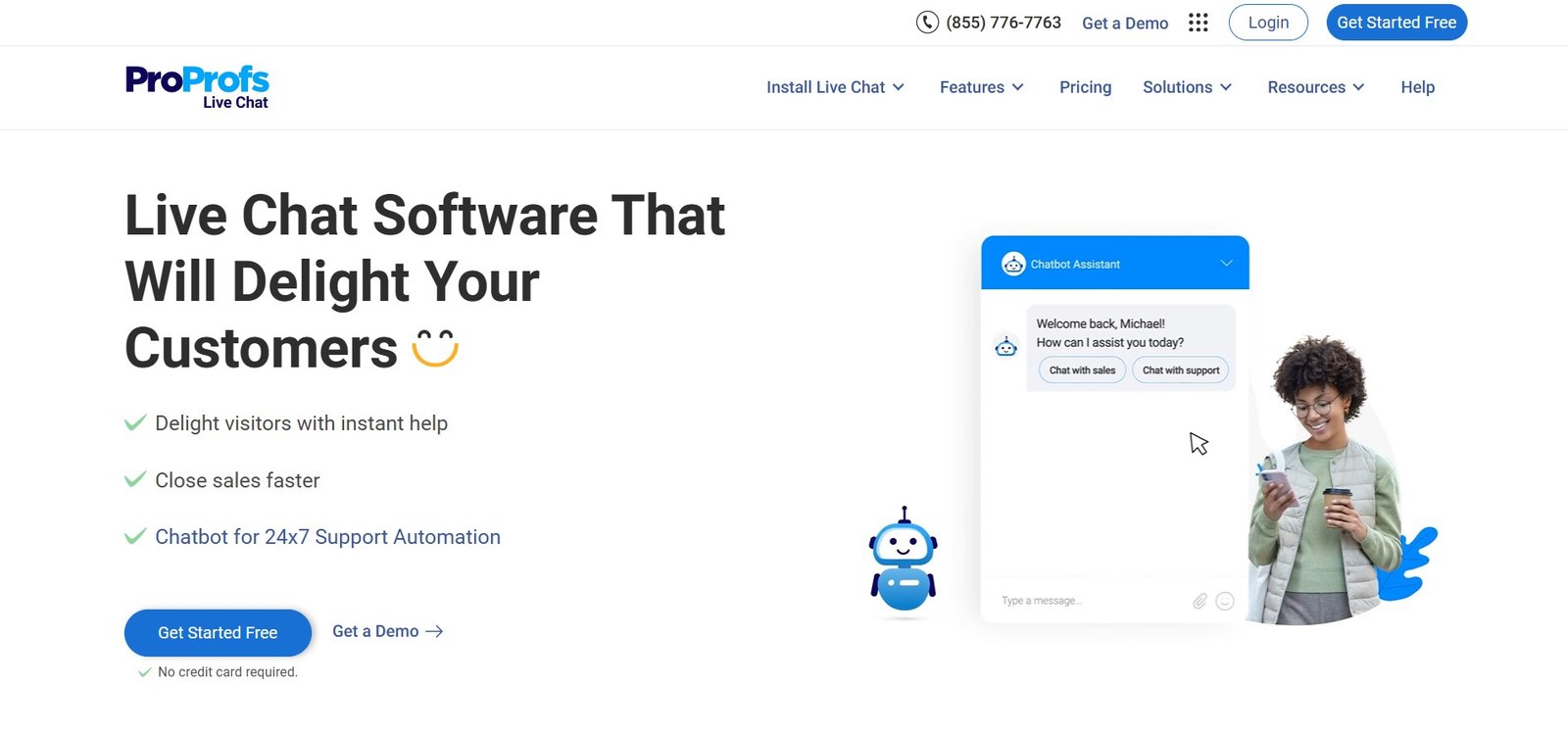The height and width of the screenshot is (737, 1568).
Task: Click the 'Chatbot Assistant' header title
Action: pos(1075,265)
